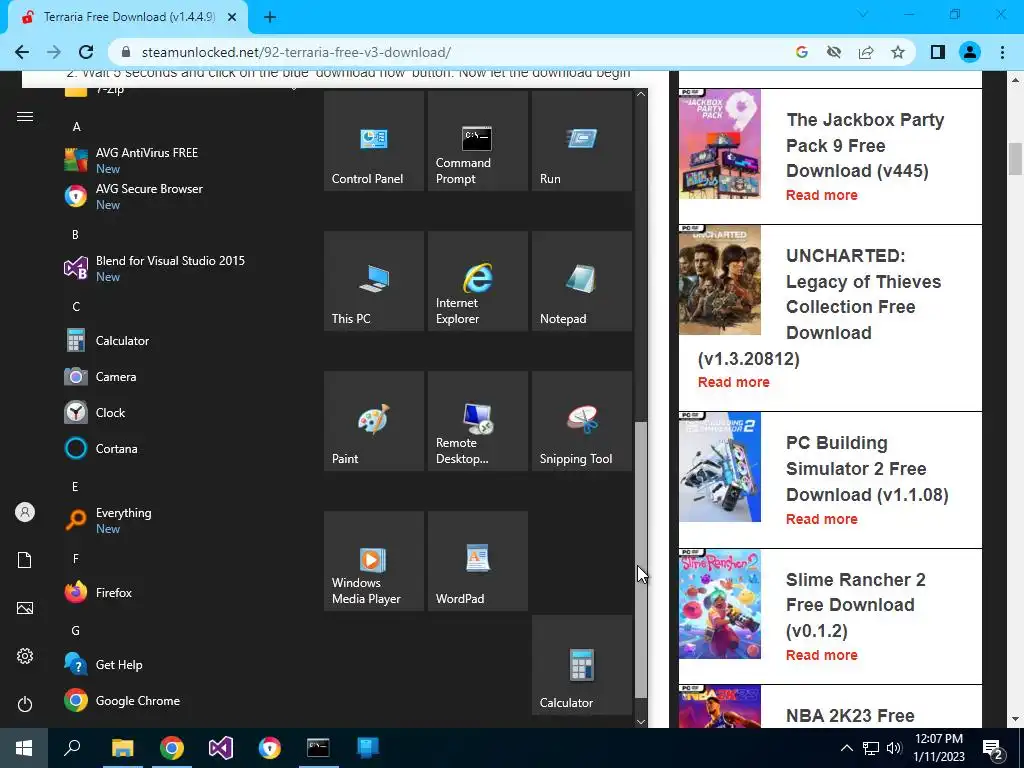Open the Calculator tile in the tile area

[582, 665]
